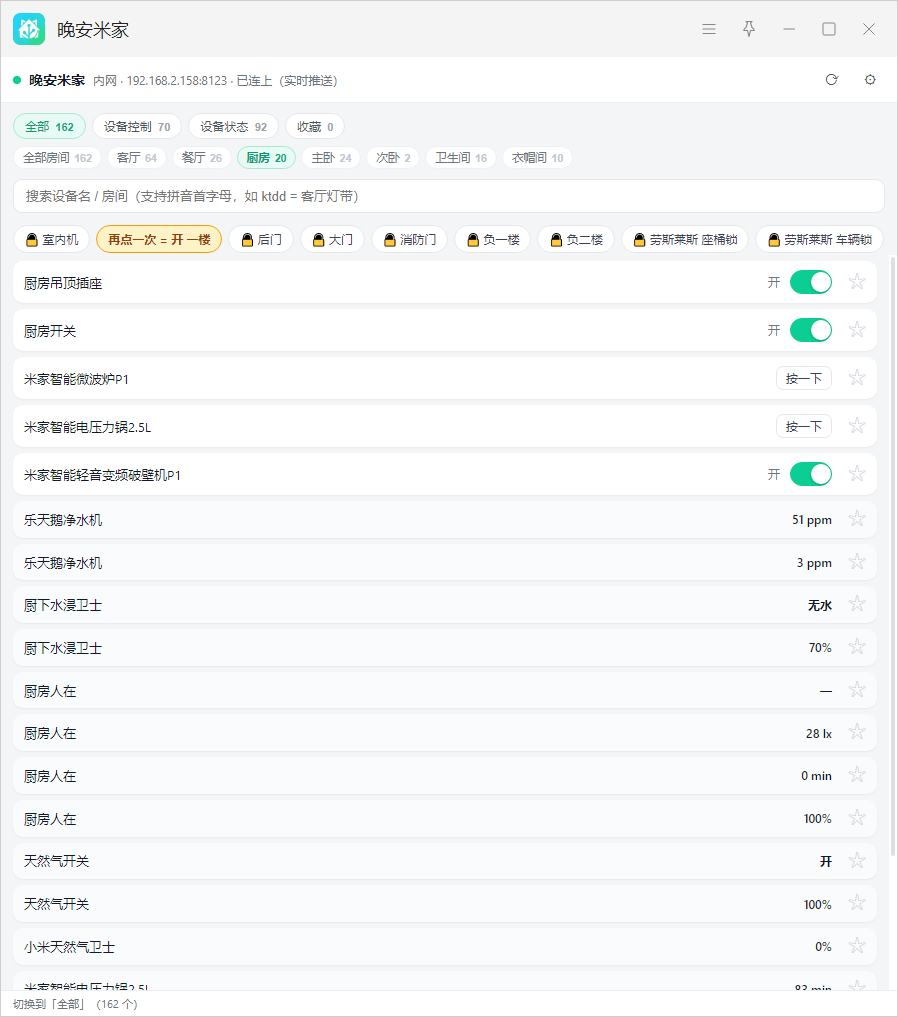Turn off the 厨房吊顶插座 switch

pyautogui.click(x=810, y=282)
